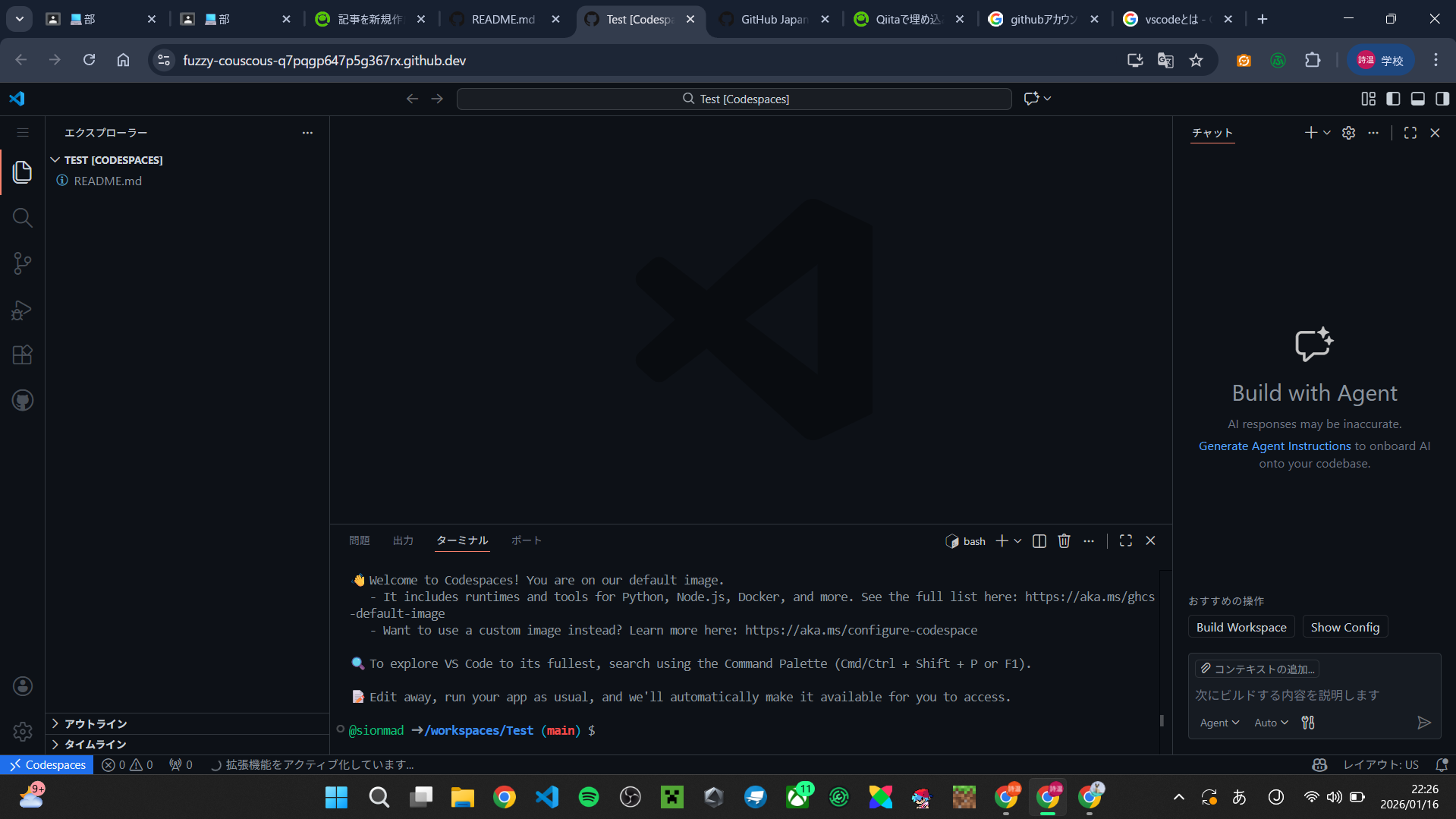This screenshot has height=819, width=1456.
Task: Split the terminal pane
Action: tap(1039, 541)
